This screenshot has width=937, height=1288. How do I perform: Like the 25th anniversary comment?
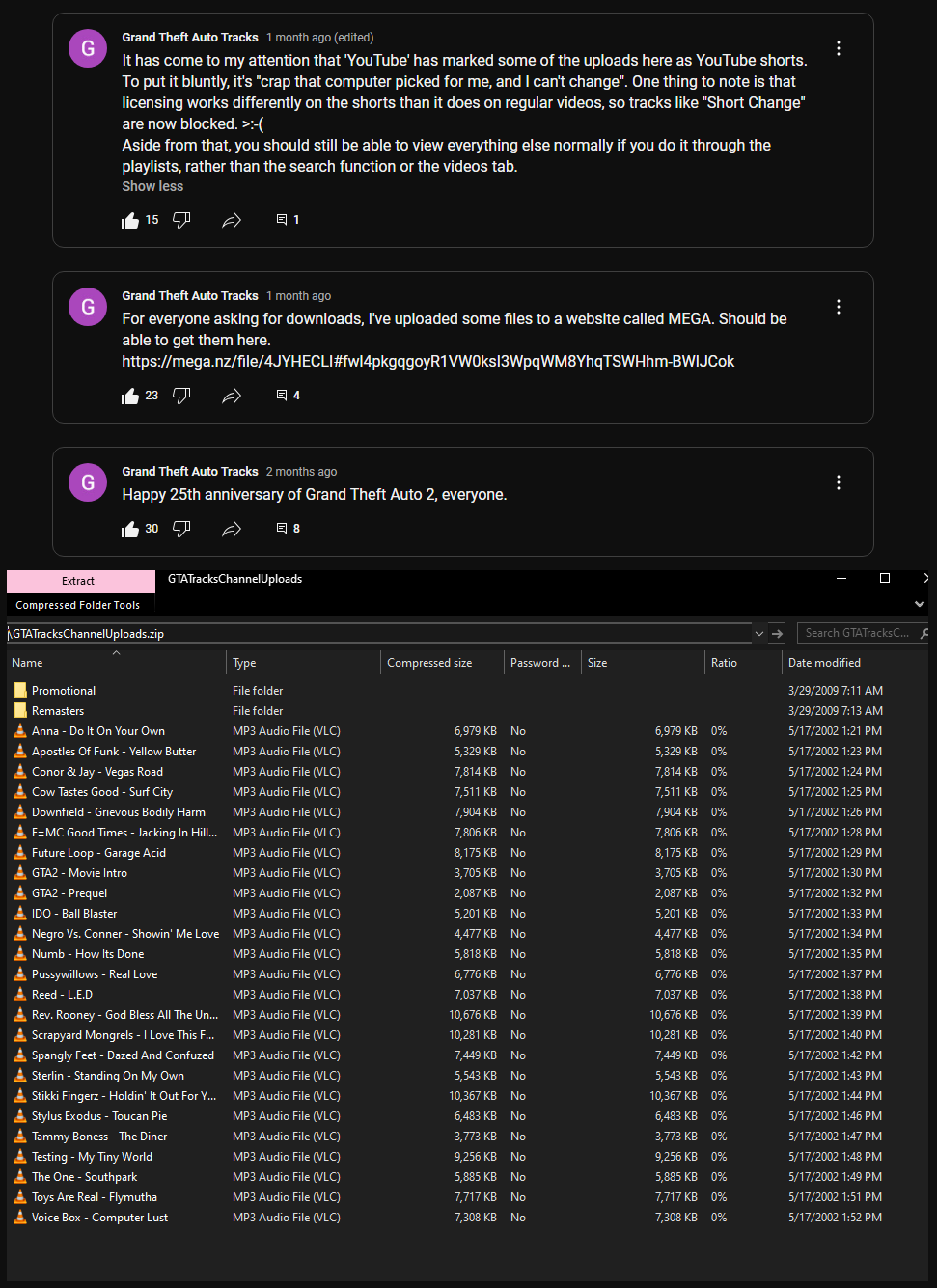130,530
